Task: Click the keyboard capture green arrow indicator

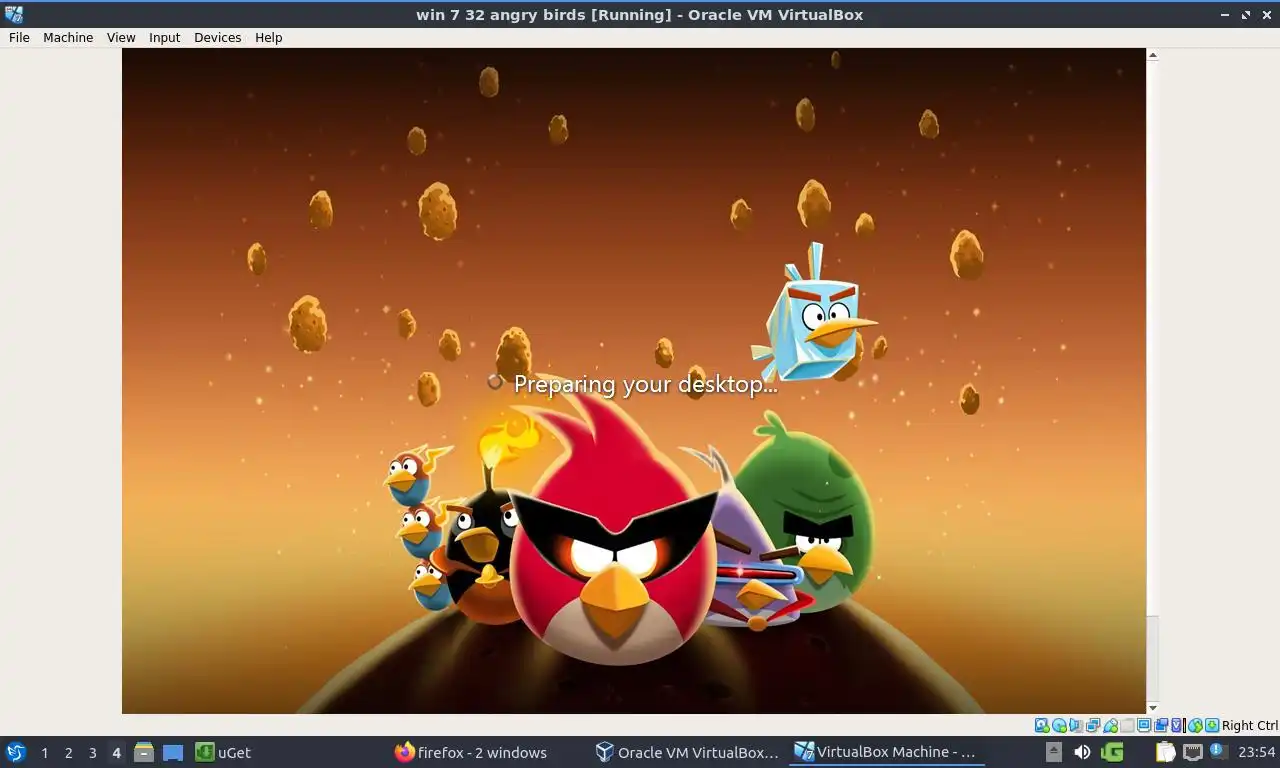Action: pos(1212,725)
